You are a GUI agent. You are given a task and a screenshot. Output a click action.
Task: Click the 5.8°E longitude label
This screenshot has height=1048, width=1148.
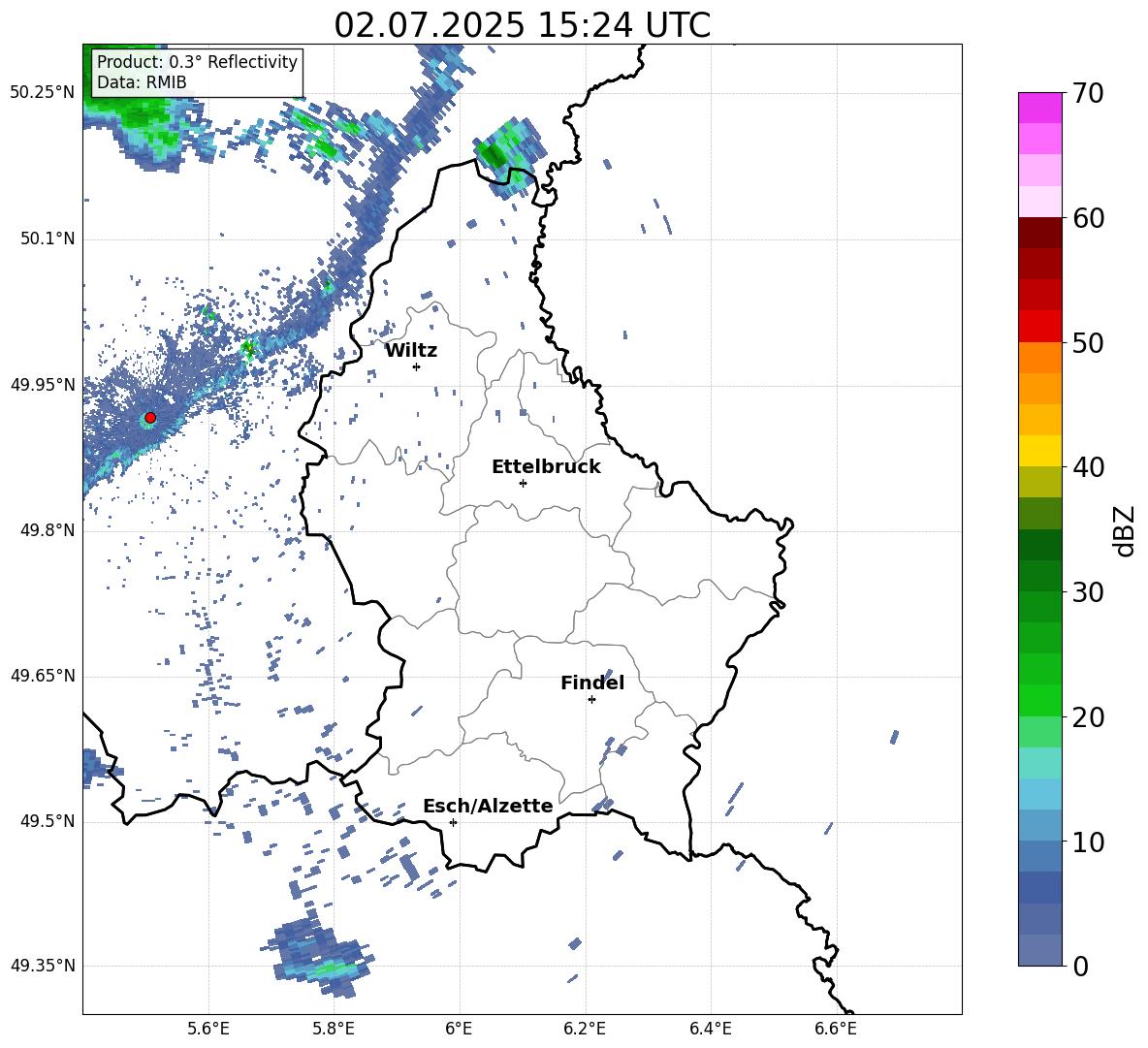click(x=334, y=1030)
